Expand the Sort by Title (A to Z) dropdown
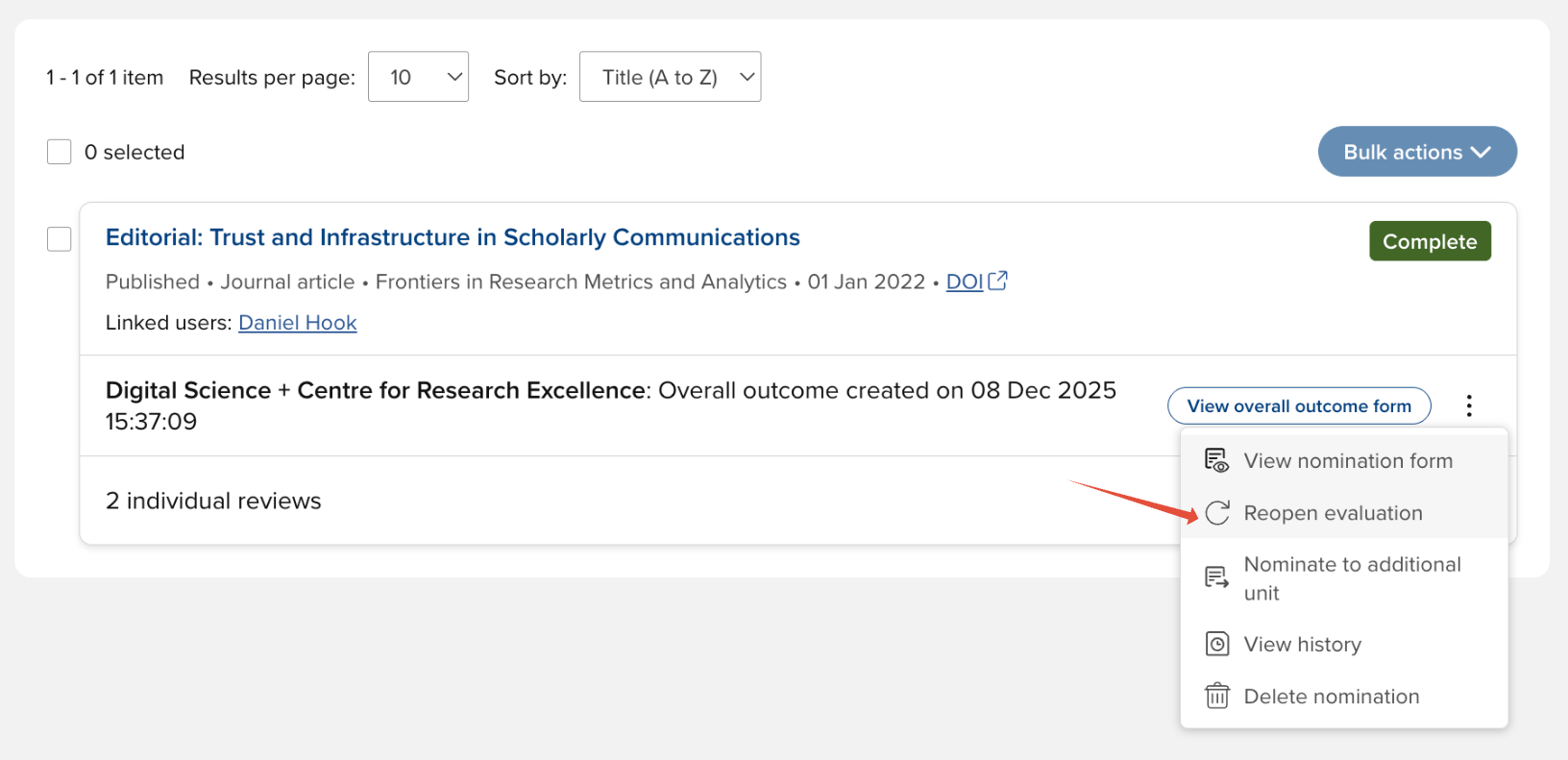This screenshot has height=760, width=1568. tap(670, 77)
